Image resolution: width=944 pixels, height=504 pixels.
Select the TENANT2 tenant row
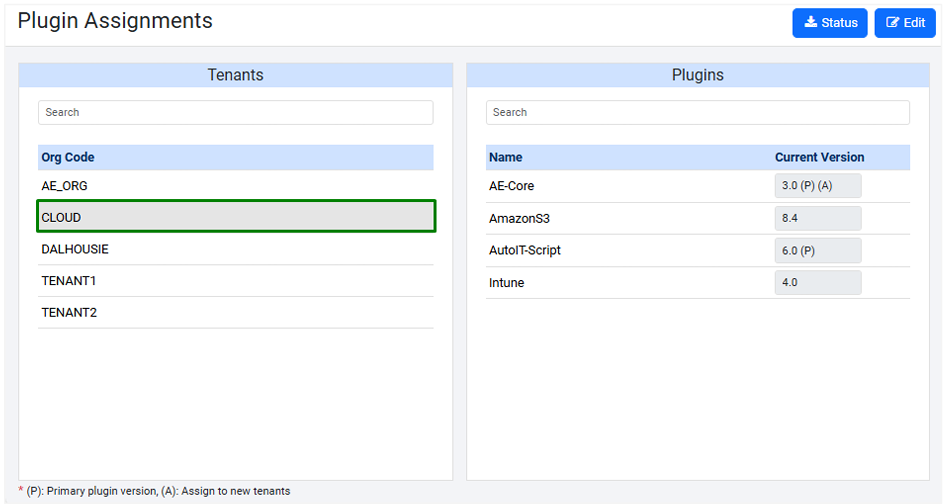tap(235, 313)
